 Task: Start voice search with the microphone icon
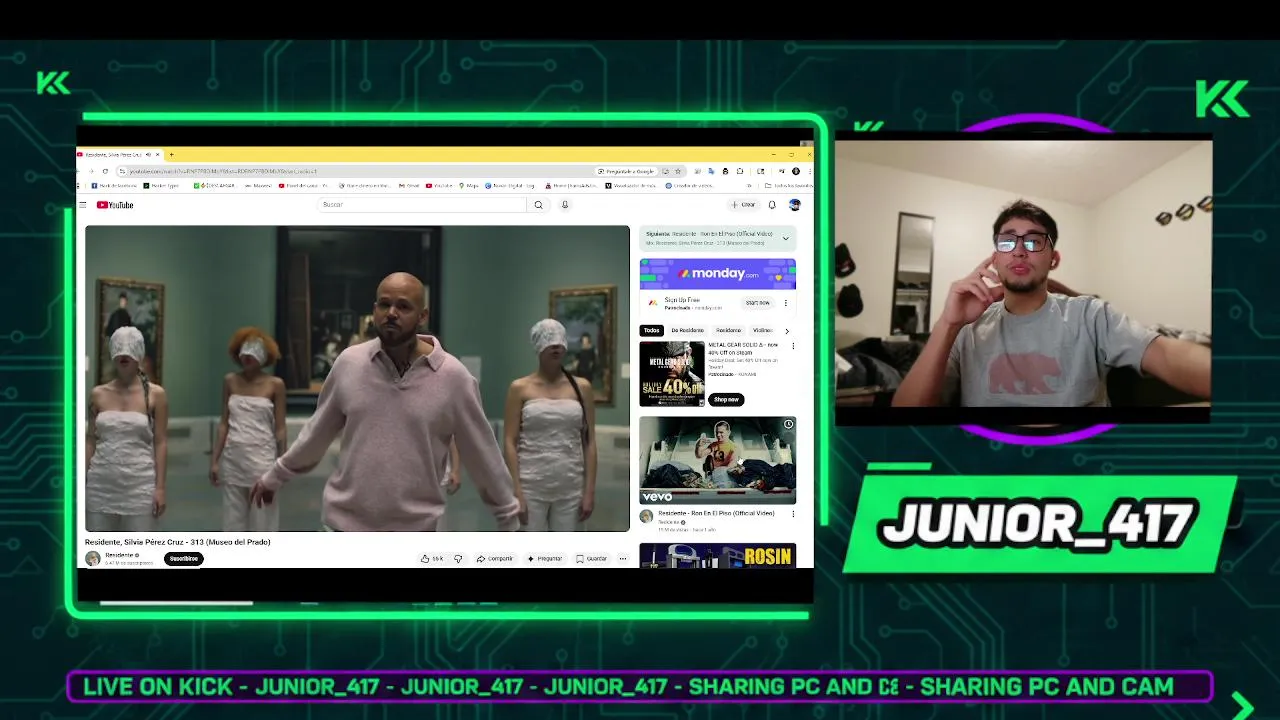[x=565, y=205]
